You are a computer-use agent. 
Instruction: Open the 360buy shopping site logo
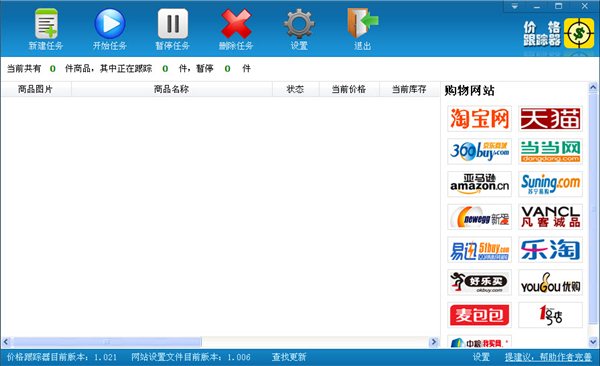479,152
